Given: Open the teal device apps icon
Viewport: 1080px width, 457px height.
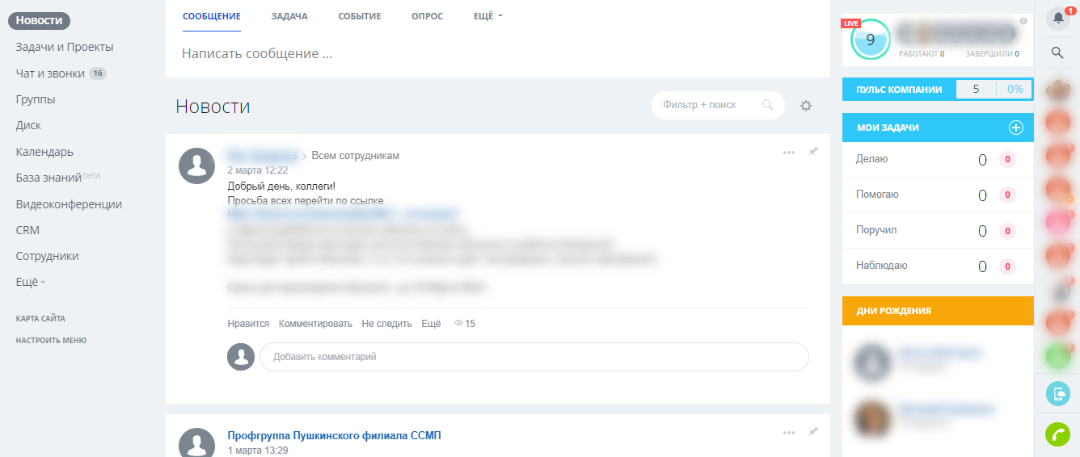Looking at the screenshot, I should (x=1057, y=394).
